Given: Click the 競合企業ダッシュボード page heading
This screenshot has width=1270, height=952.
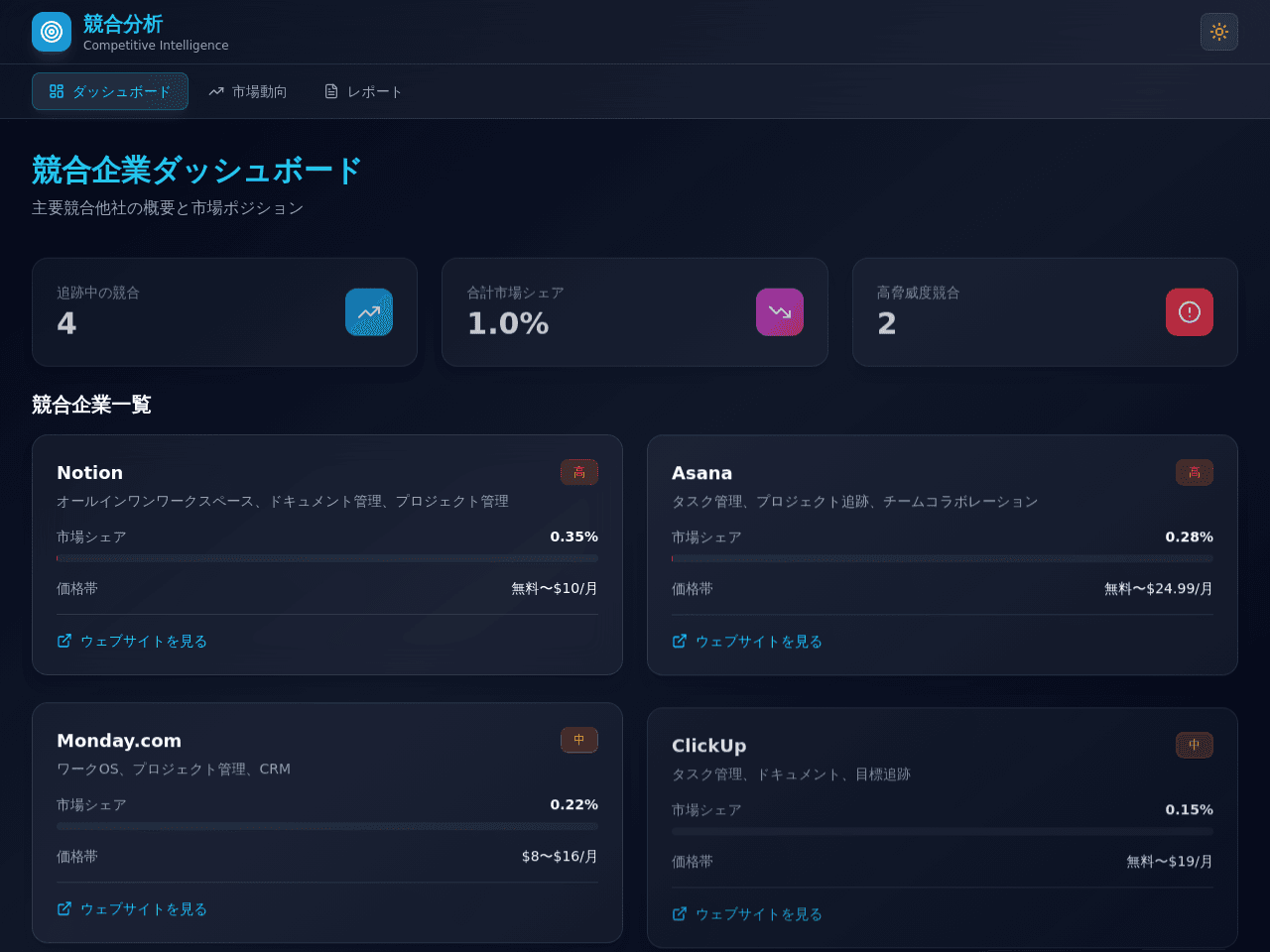Looking at the screenshot, I should point(196,170).
